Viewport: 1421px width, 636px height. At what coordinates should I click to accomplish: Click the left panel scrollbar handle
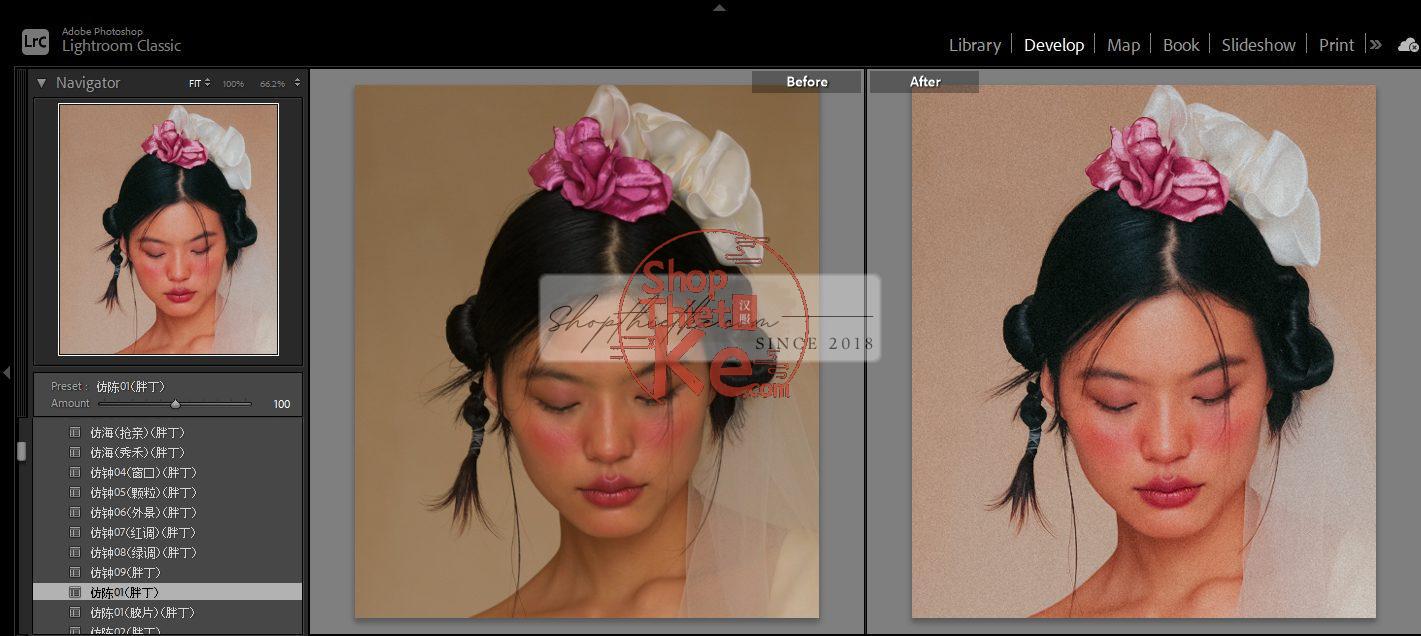coord(21,451)
